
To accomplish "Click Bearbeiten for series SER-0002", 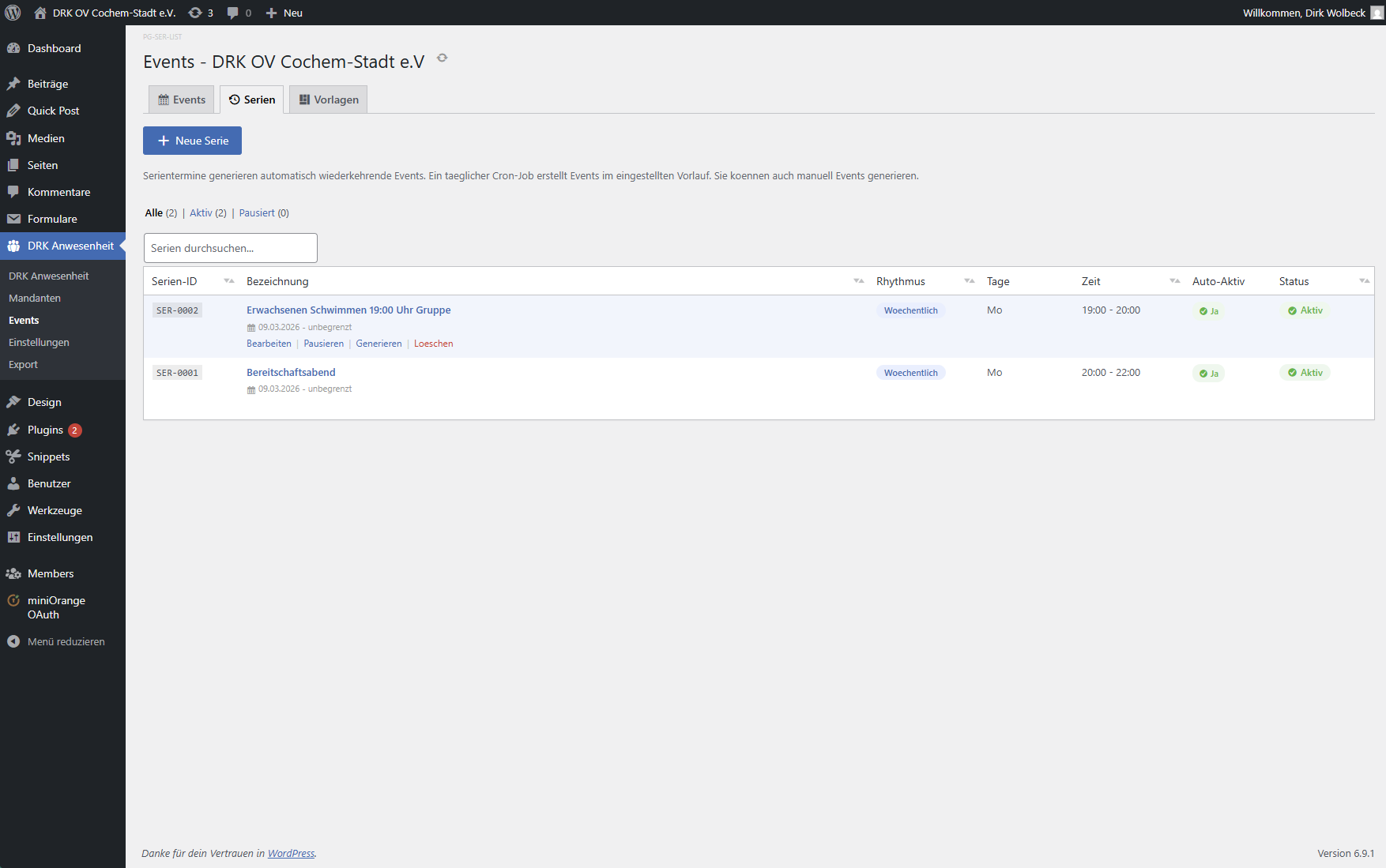I will 269,344.
